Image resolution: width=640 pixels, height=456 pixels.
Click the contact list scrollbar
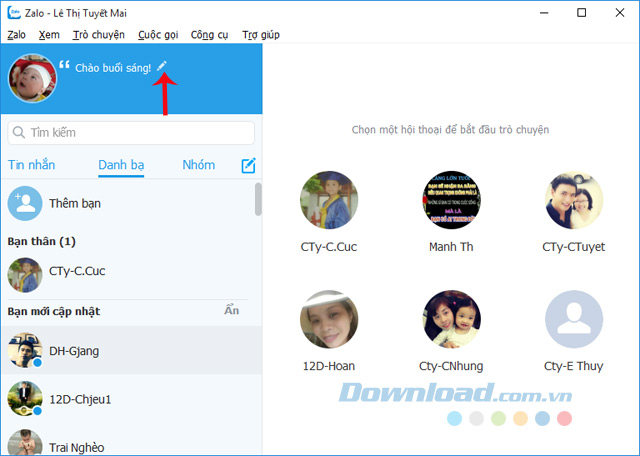pyautogui.click(x=258, y=199)
